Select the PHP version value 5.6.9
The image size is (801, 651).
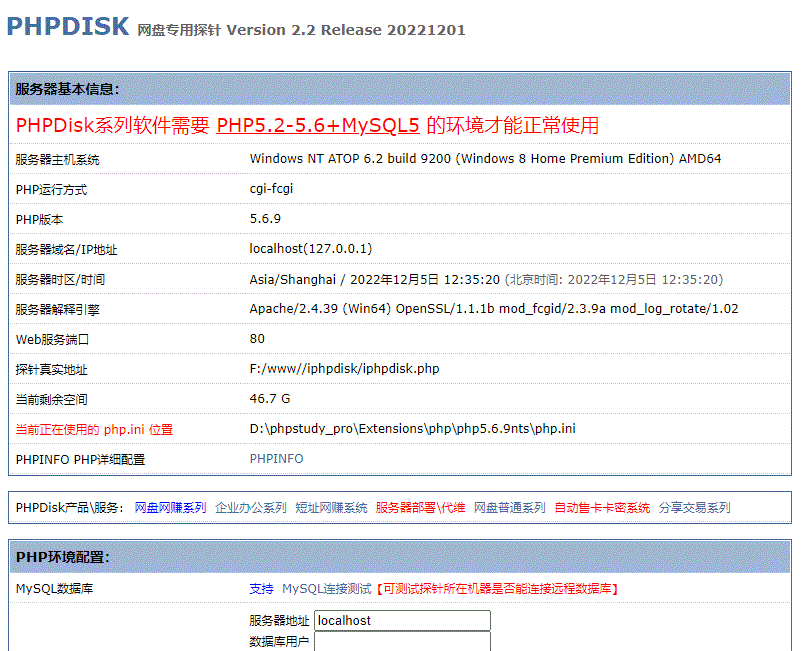pyautogui.click(x=265, y=219)
